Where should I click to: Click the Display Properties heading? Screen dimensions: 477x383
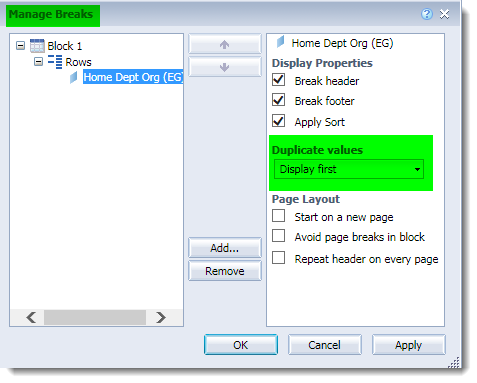click(x=322, y=63)
